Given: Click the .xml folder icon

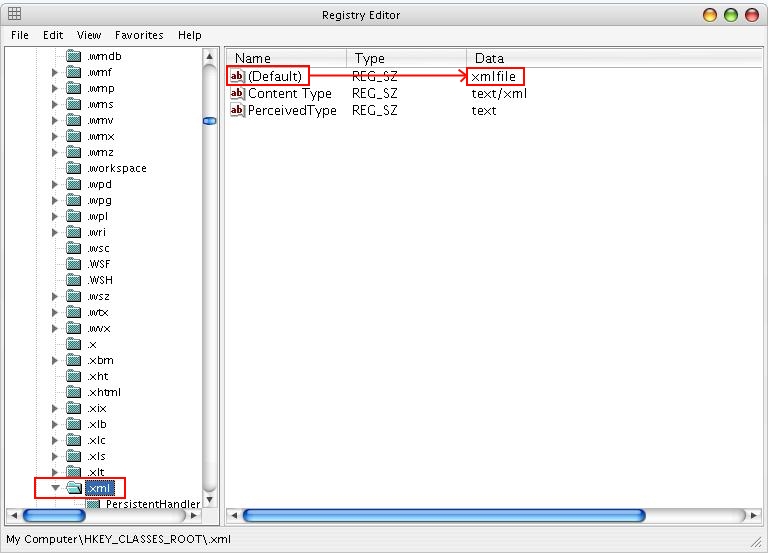Looking at the screenshot, I should [x=74, y=488].
